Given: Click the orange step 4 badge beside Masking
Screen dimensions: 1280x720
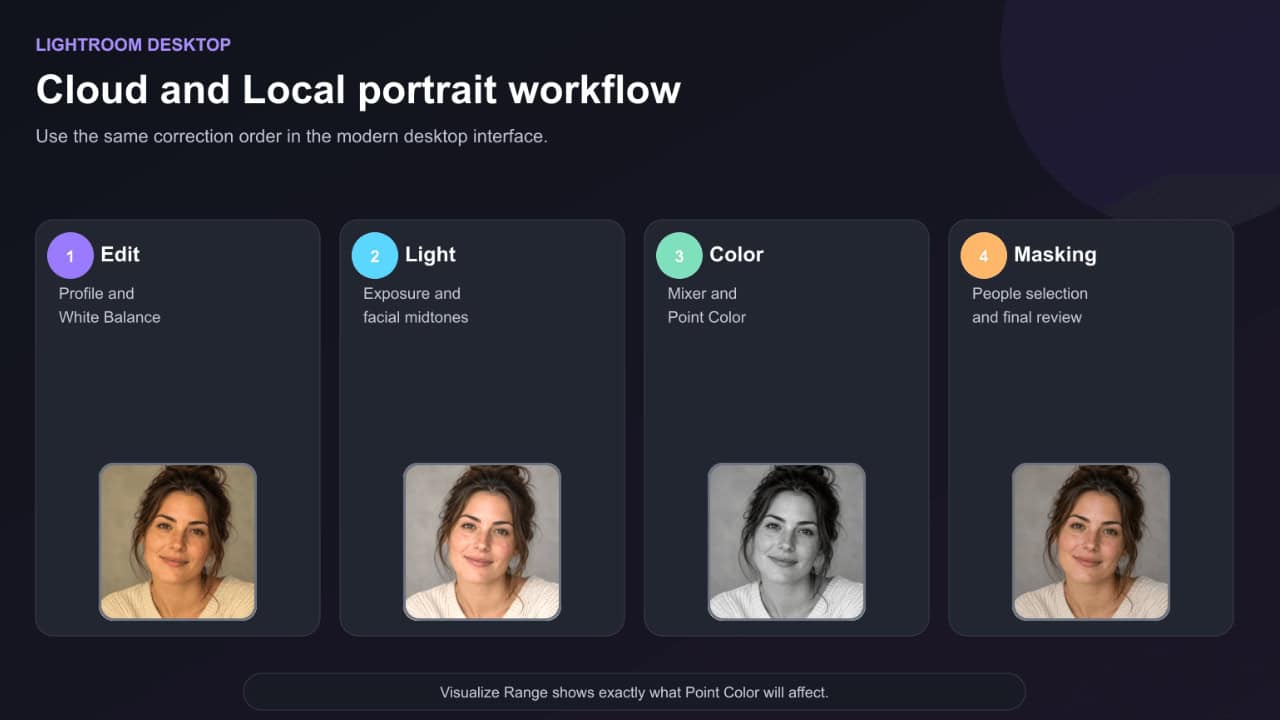Looking at the screenshot, I should (x=984, y=256).
